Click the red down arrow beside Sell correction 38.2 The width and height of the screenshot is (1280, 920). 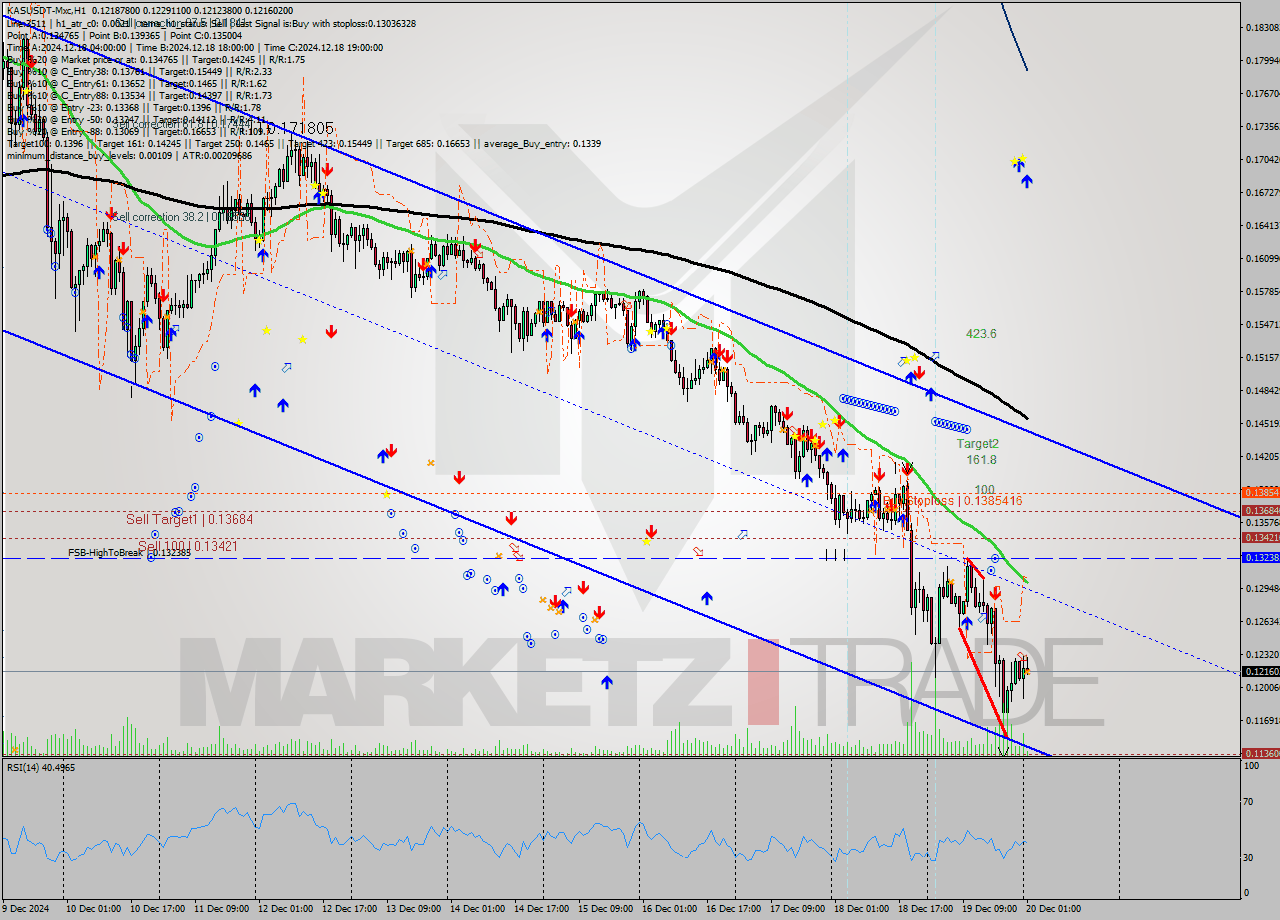click(110, 213)
